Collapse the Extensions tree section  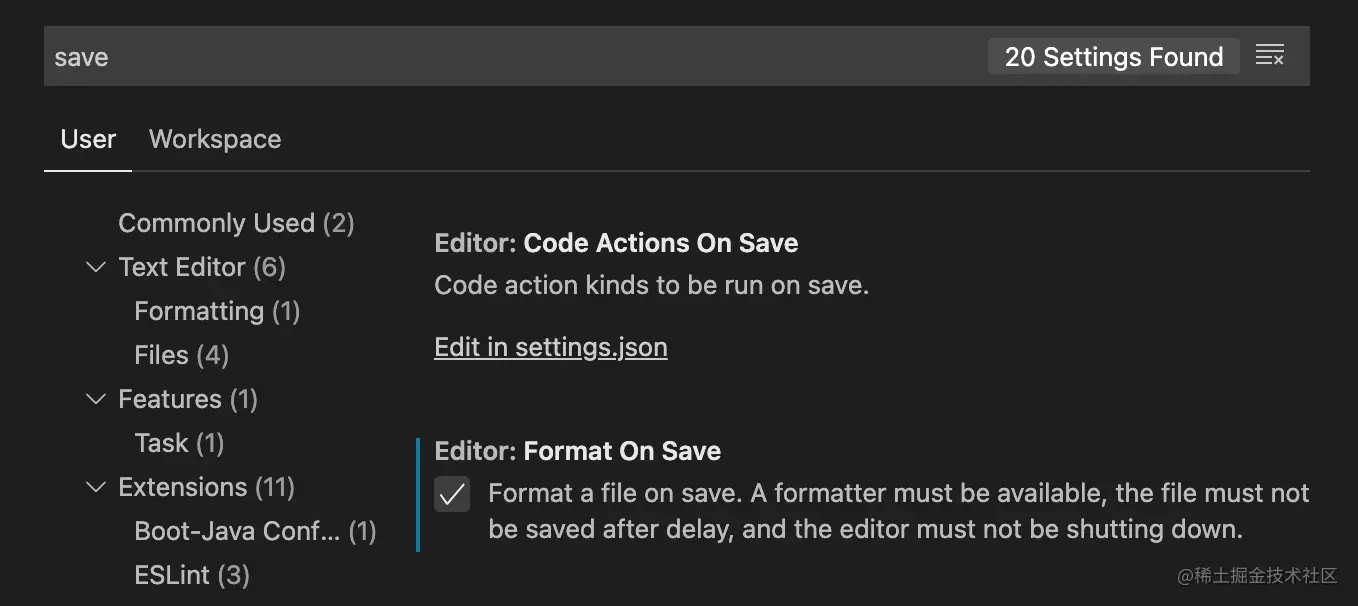click(x=96, y=487)
